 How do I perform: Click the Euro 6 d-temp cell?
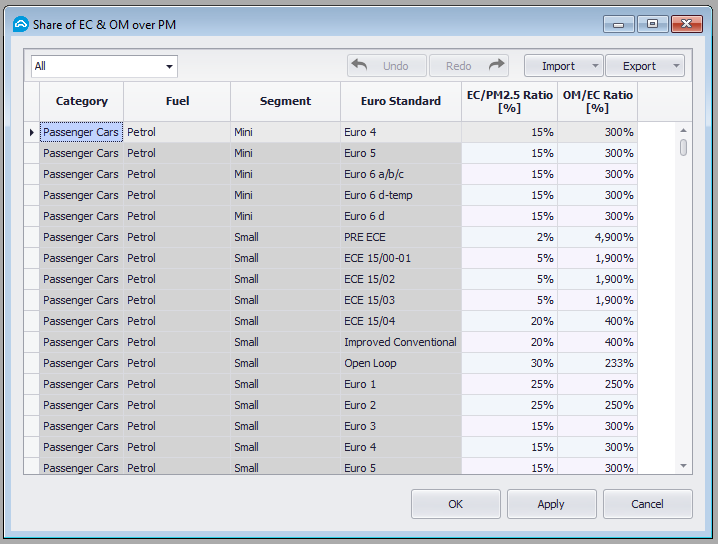[401, 195]
